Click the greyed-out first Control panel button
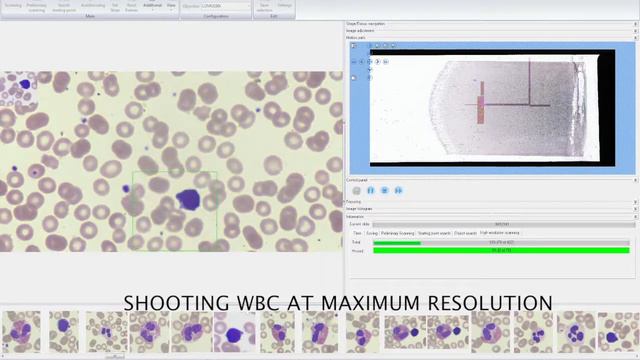This screenshot has width=640, height=360. click(x=356, y=191)
